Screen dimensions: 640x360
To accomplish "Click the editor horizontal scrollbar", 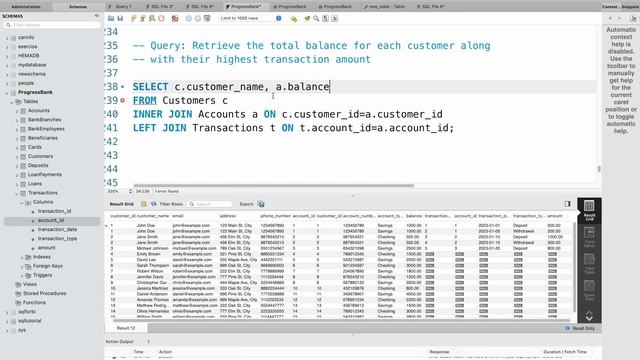I will pyautogui.click(x=273, y=185).
